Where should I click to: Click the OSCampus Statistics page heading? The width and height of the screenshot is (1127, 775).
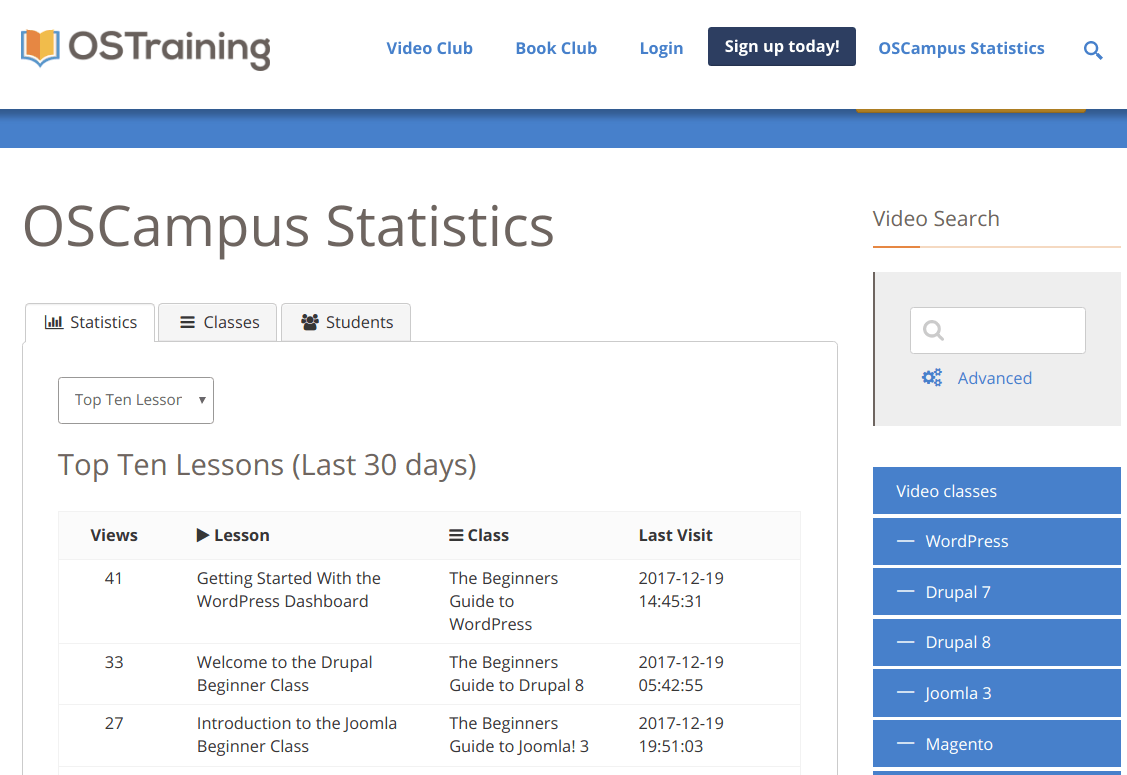click(288, 227)
